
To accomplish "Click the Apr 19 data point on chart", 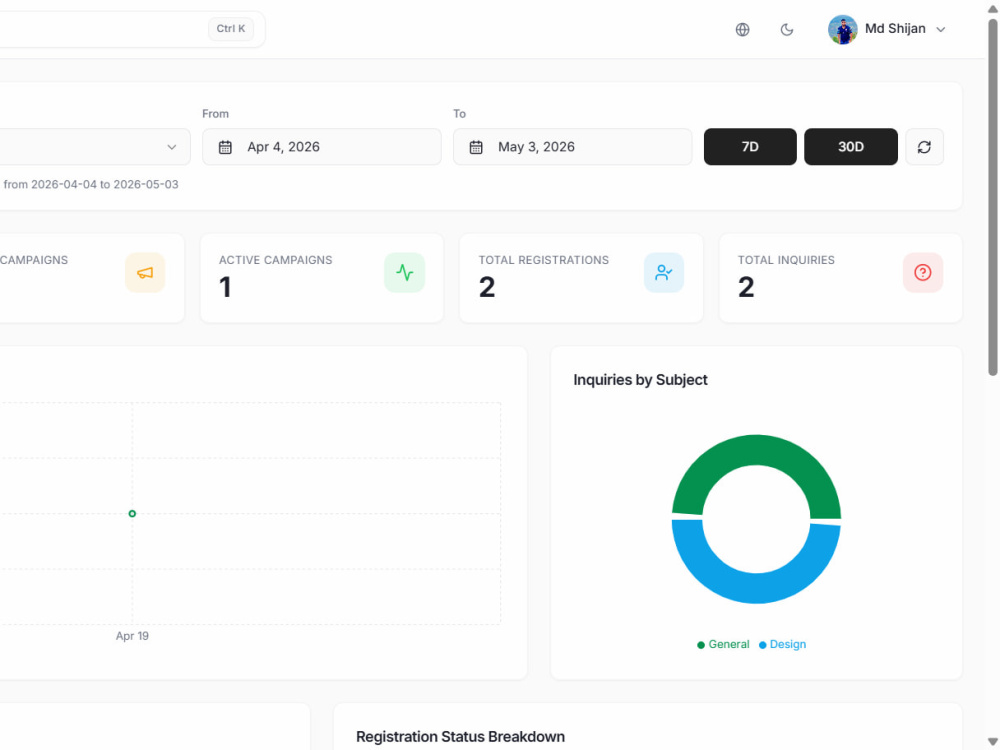I will coord(132,513).
